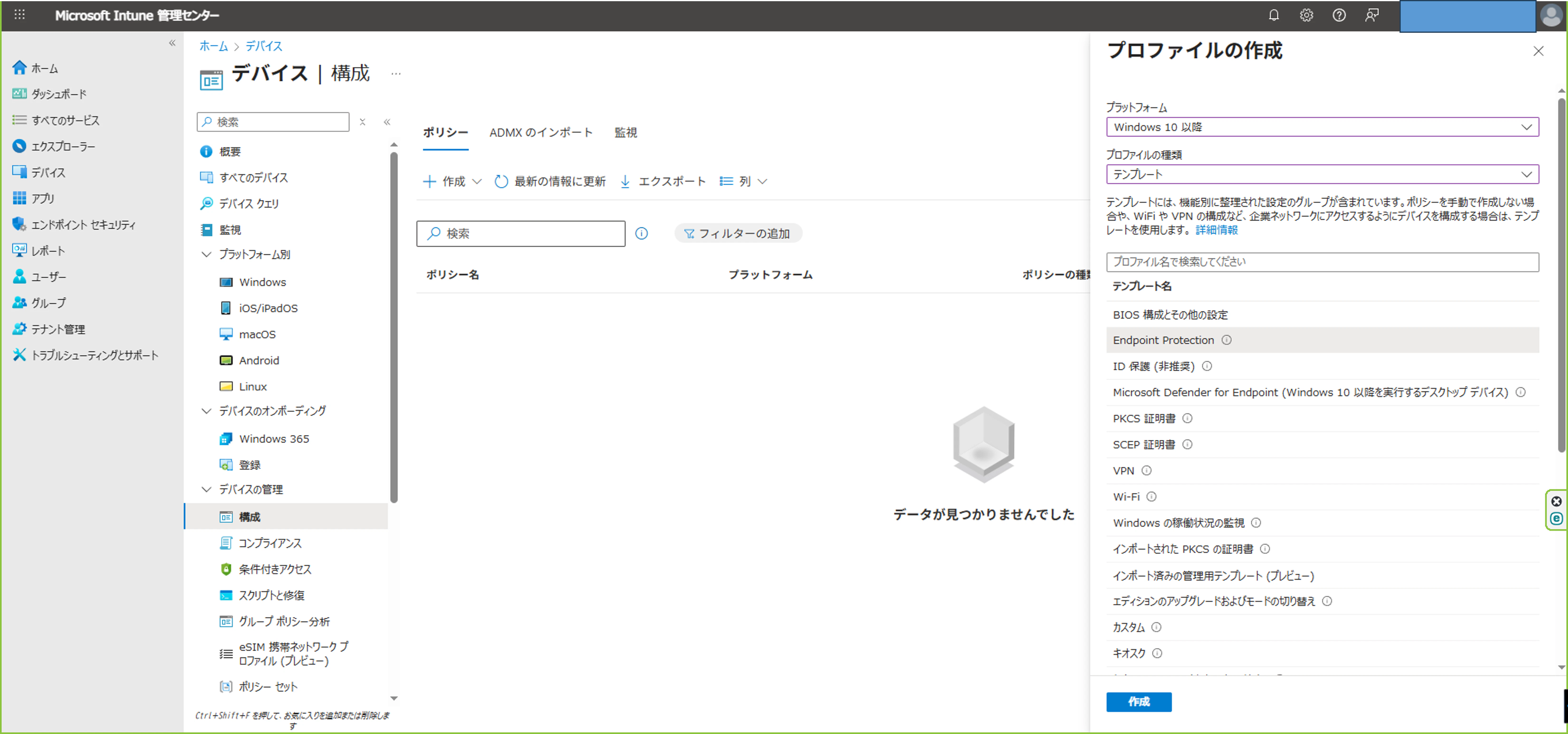Close the プロファイルの作成 panel

(1538, 51)
